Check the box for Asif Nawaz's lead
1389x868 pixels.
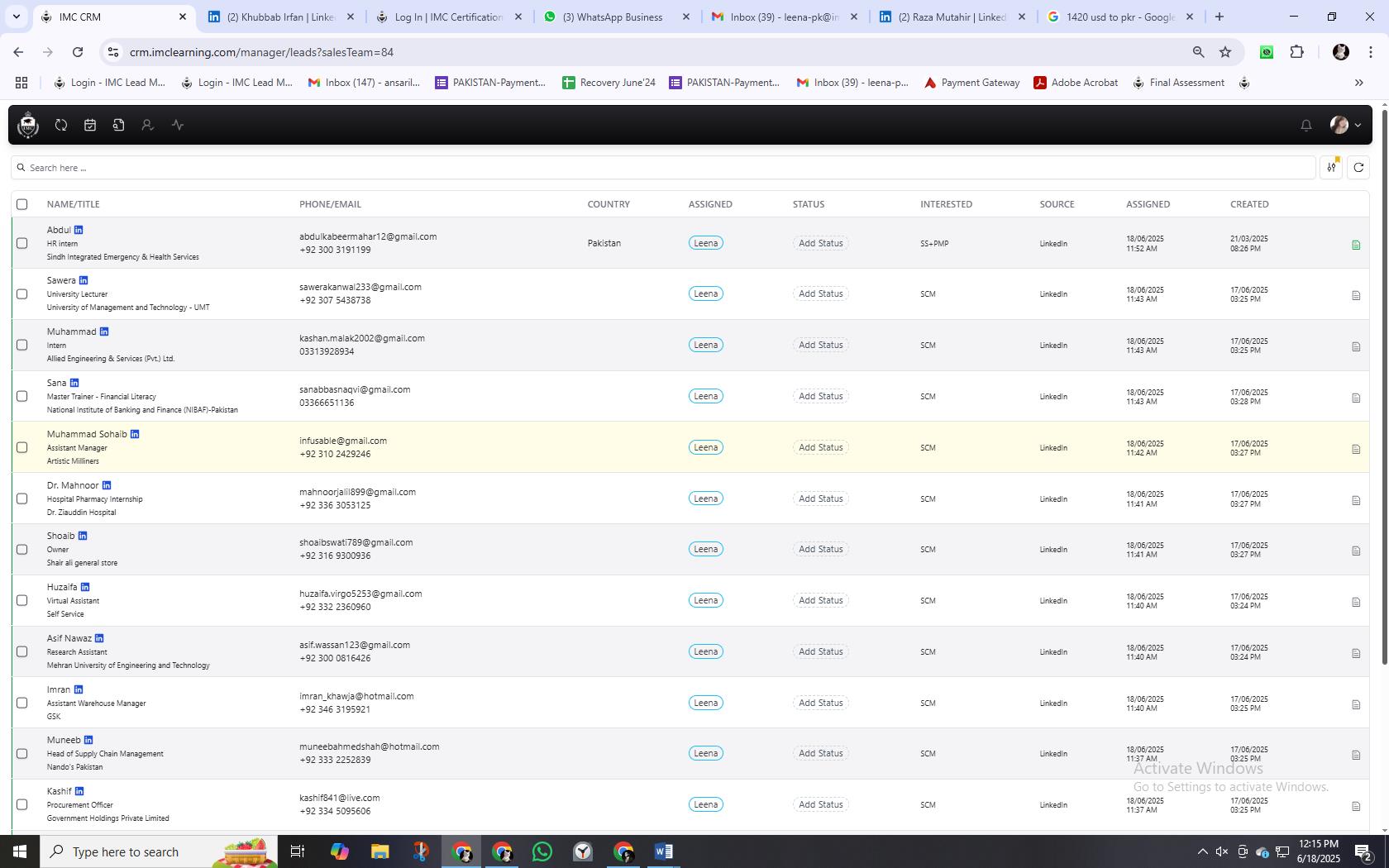(x=22, y=651)
